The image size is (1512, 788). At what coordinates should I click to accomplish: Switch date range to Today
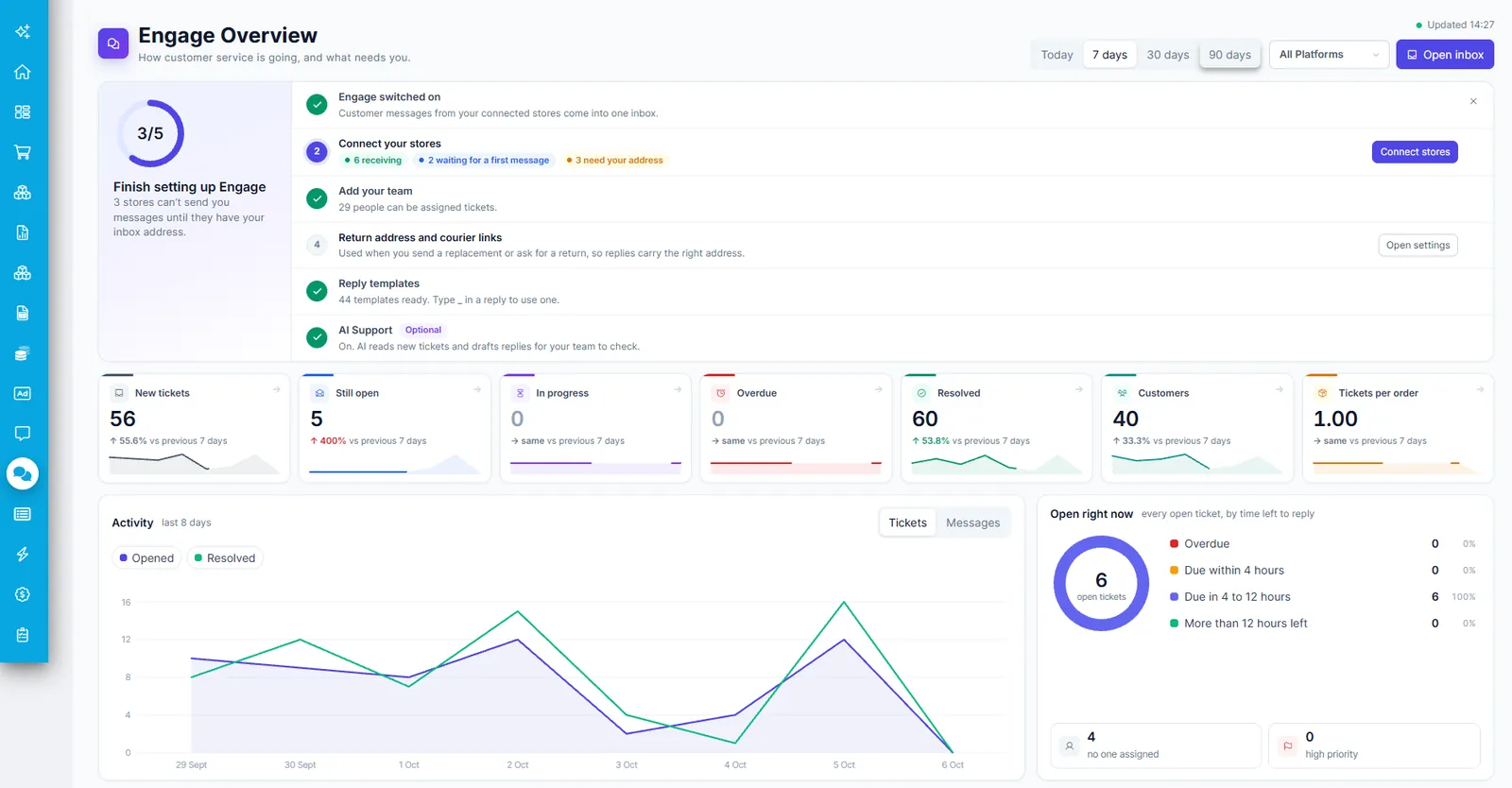point(1057,55)
